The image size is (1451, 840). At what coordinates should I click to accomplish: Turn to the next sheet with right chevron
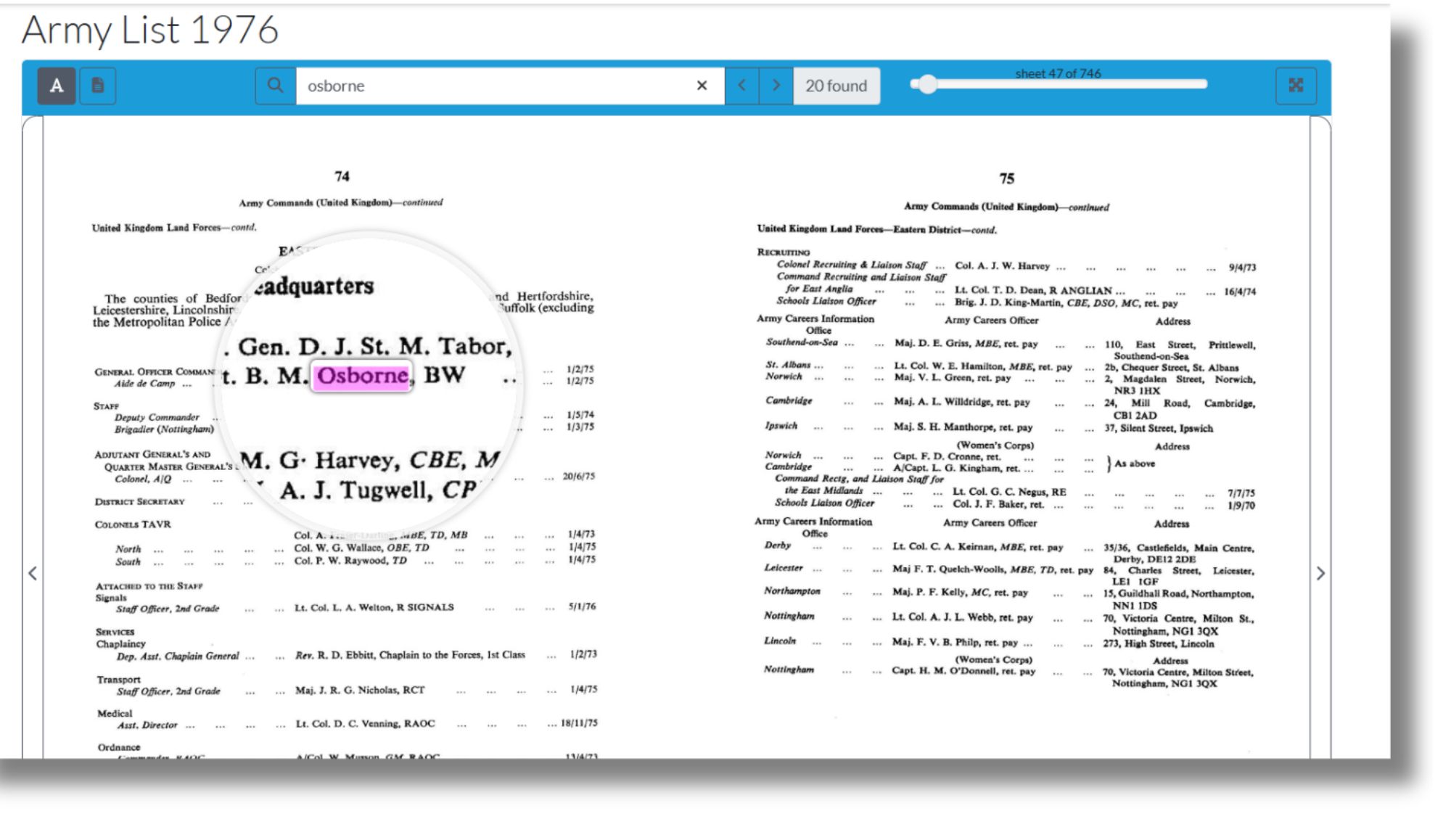[1320, 573]
